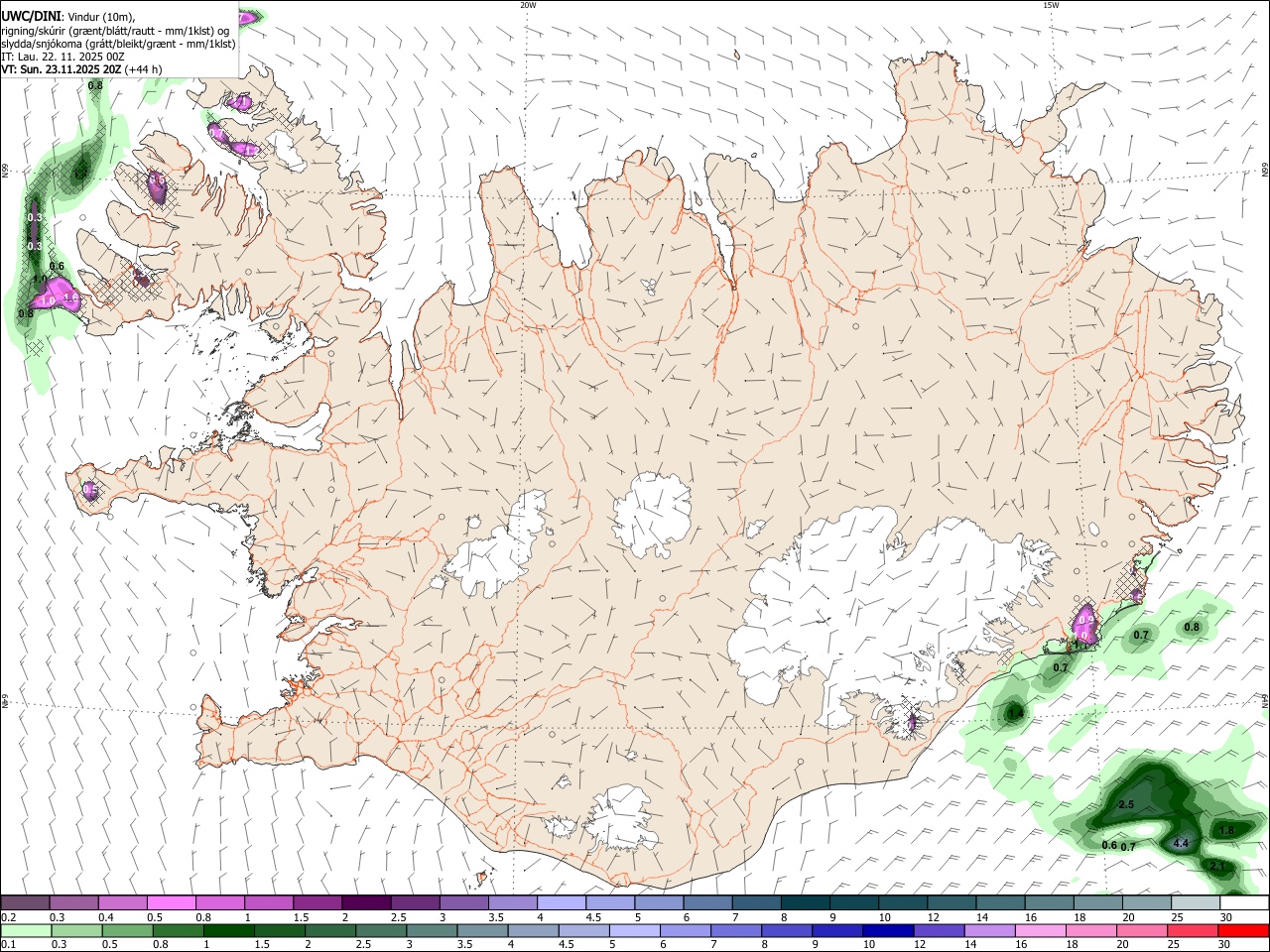Click the 1.4 value off the southeast coast
1270x952 pixels.
[x=1014, y=713]
